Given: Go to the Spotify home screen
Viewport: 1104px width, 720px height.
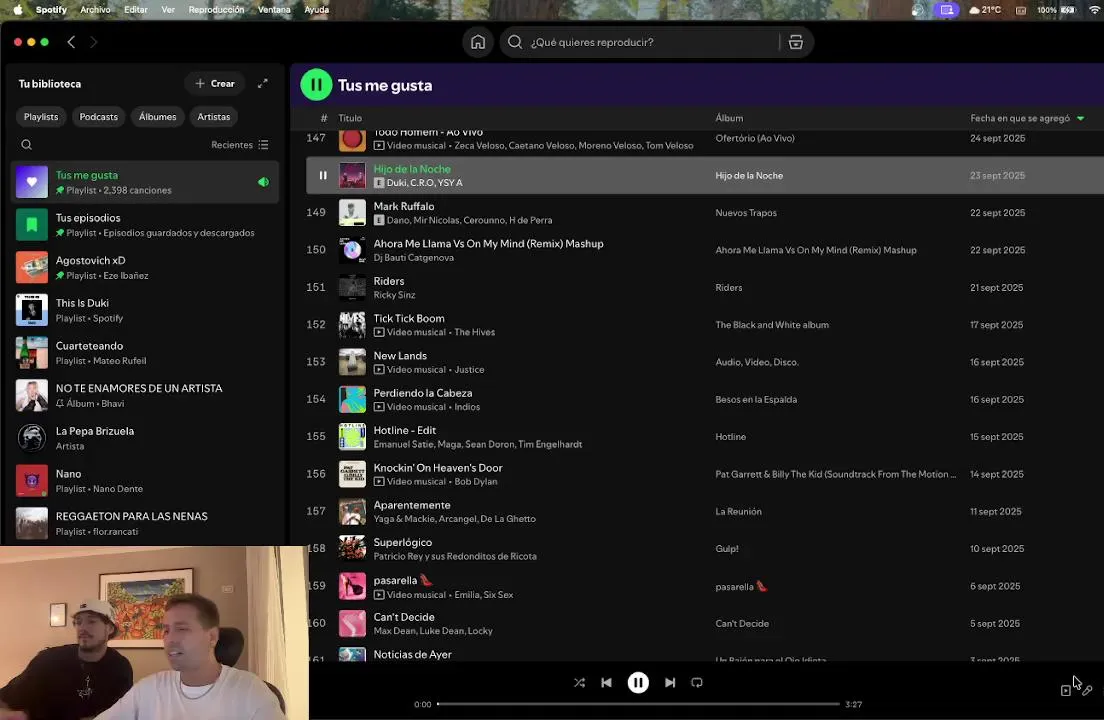Looking at the screenshot, I should [477, 42].
